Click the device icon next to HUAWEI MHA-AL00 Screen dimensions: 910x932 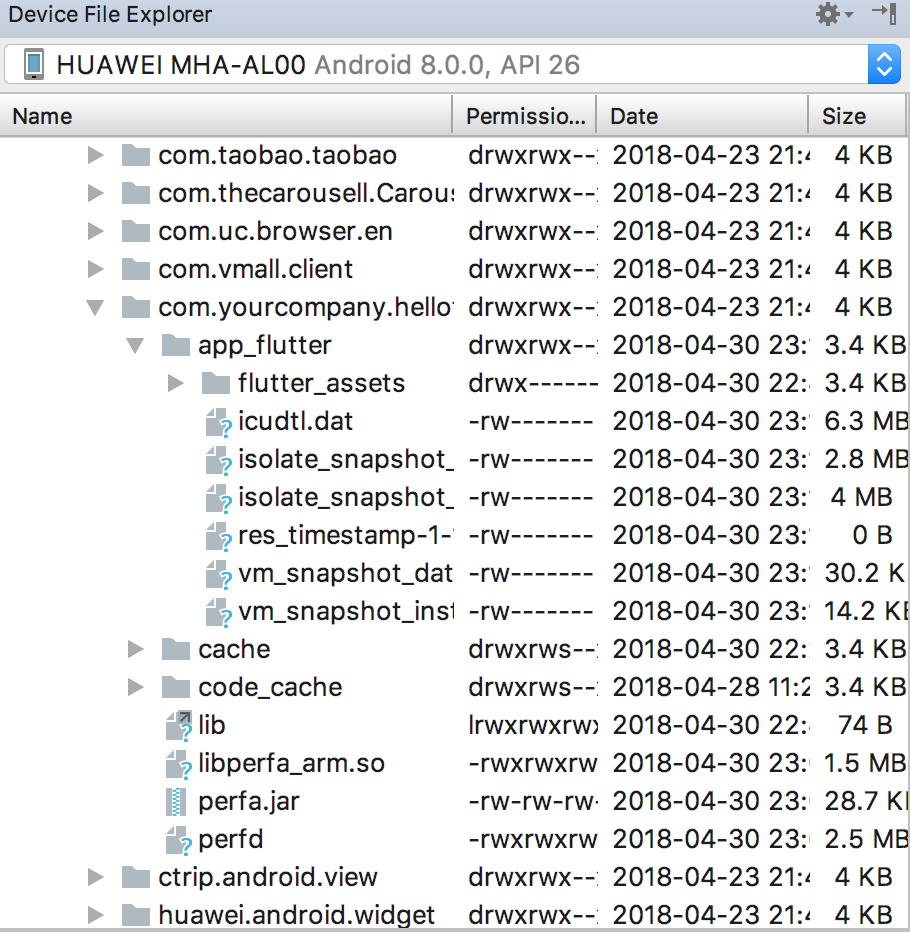pos(35,63)
